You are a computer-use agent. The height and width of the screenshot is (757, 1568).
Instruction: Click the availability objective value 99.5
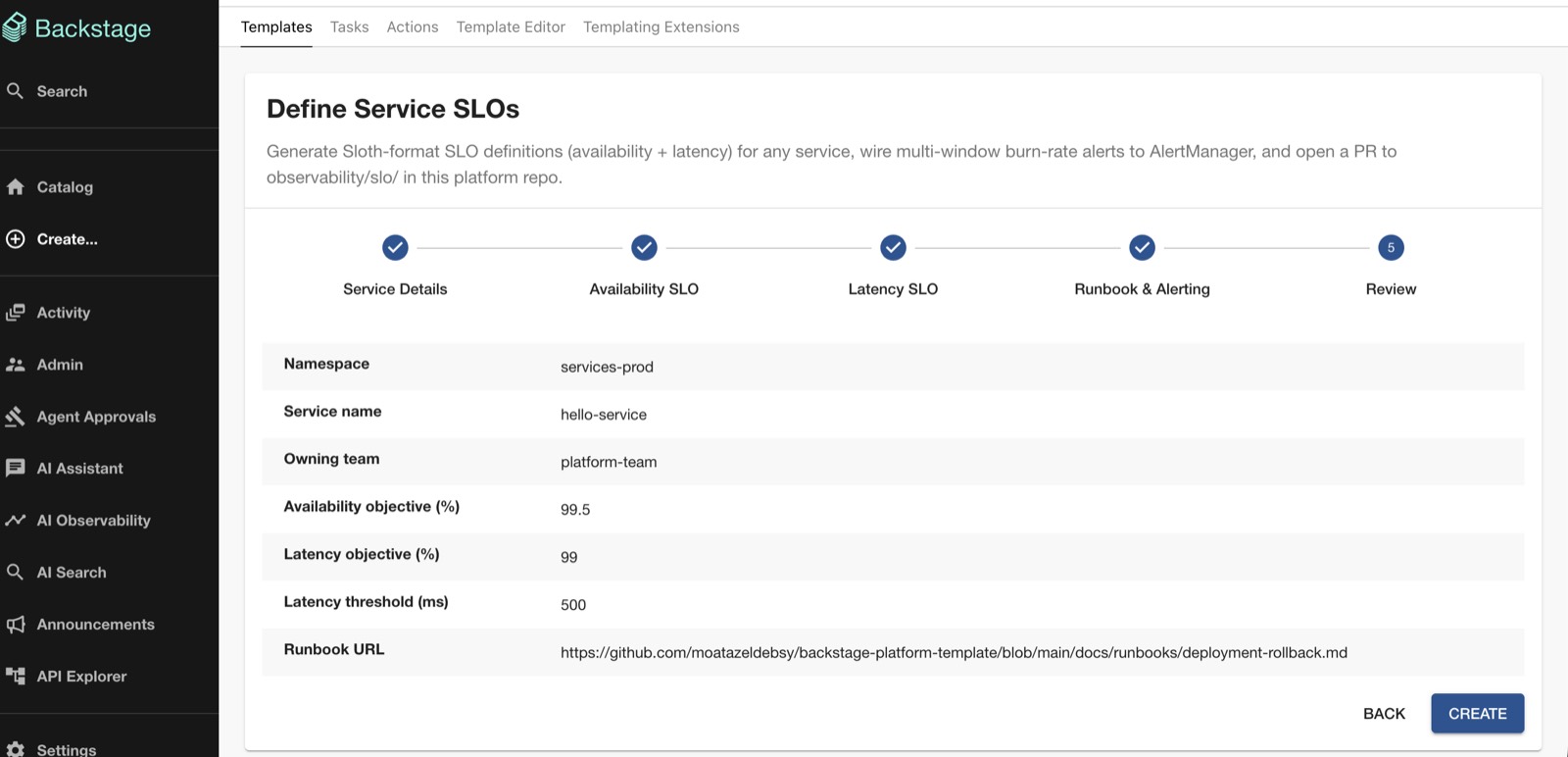tap(575, 510)
